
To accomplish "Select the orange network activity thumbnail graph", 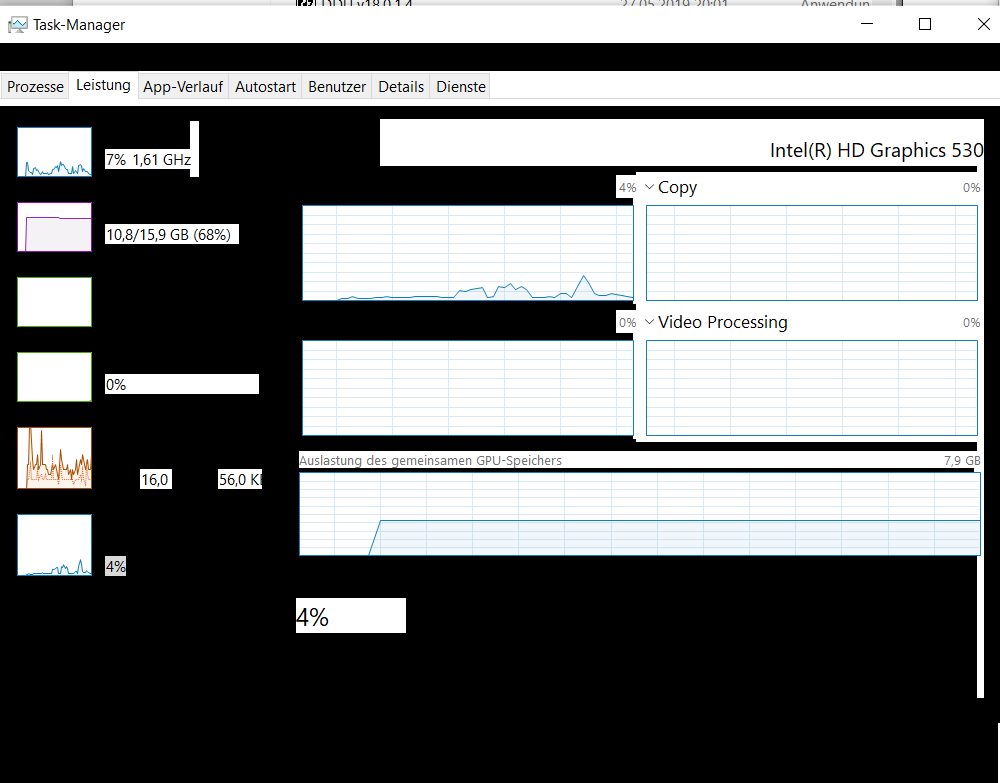I will 54,458.
